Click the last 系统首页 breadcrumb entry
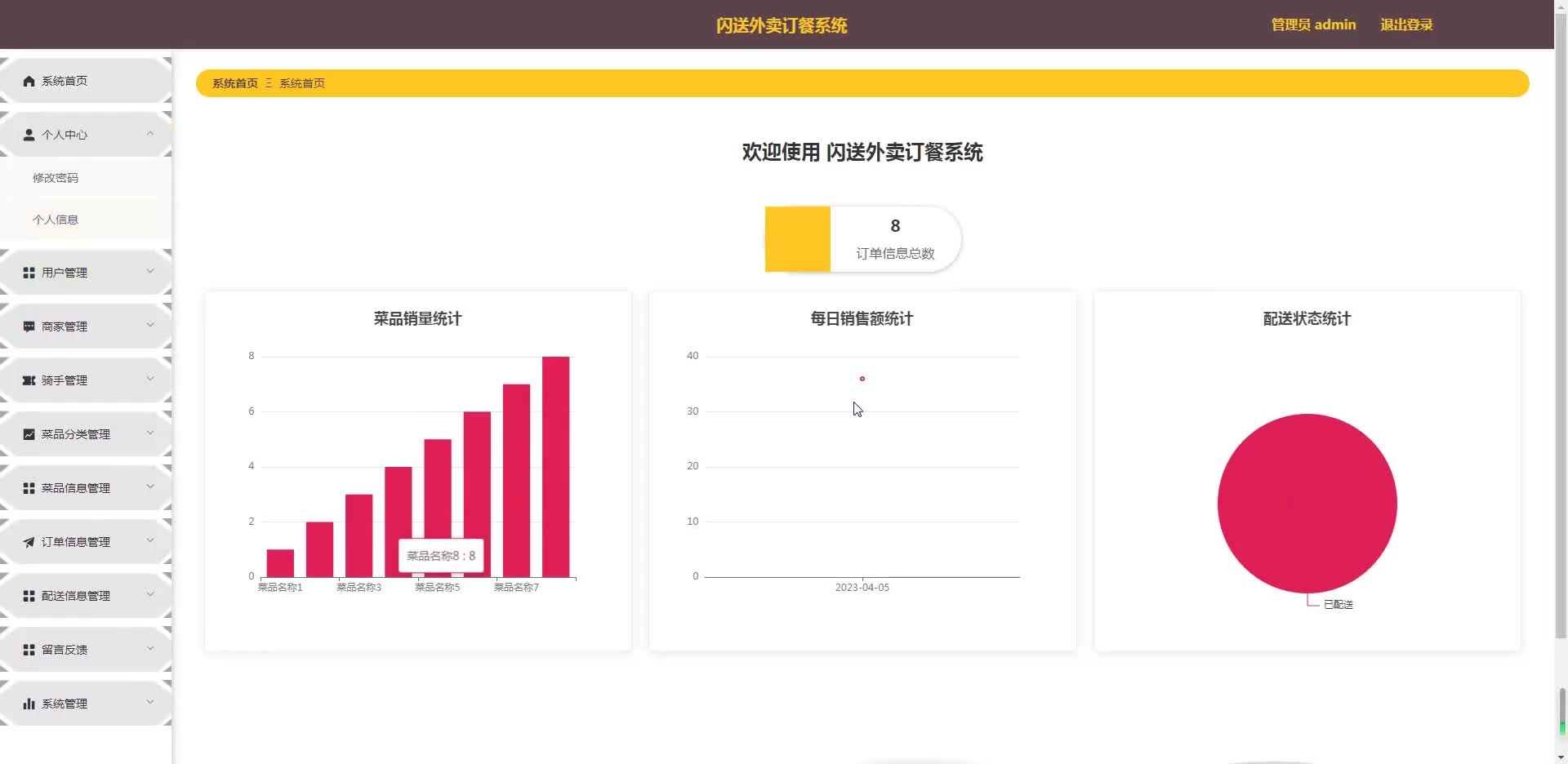This screenshot has height=764, width=1568. coord(302,83)
